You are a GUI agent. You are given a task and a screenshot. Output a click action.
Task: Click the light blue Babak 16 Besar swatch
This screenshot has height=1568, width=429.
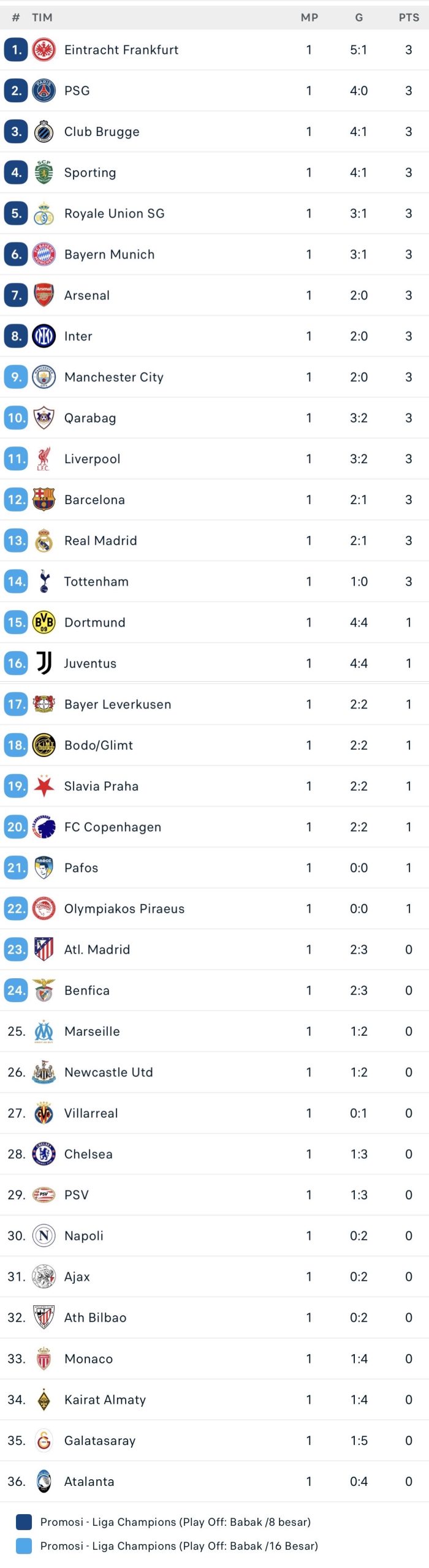coord(24,1546)
